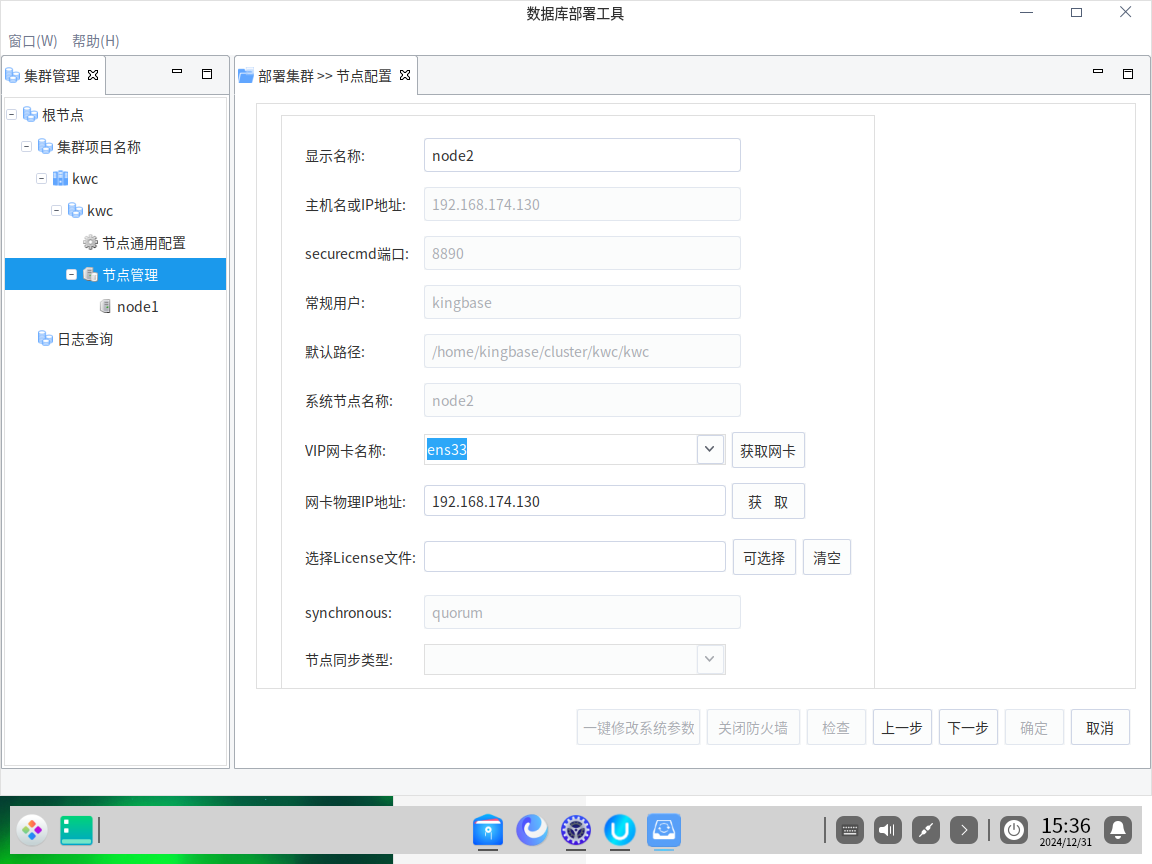Open the on-screen keyboard tray icon
The height and width of the screenshot is (864, 1152).
tap(850, 830)
